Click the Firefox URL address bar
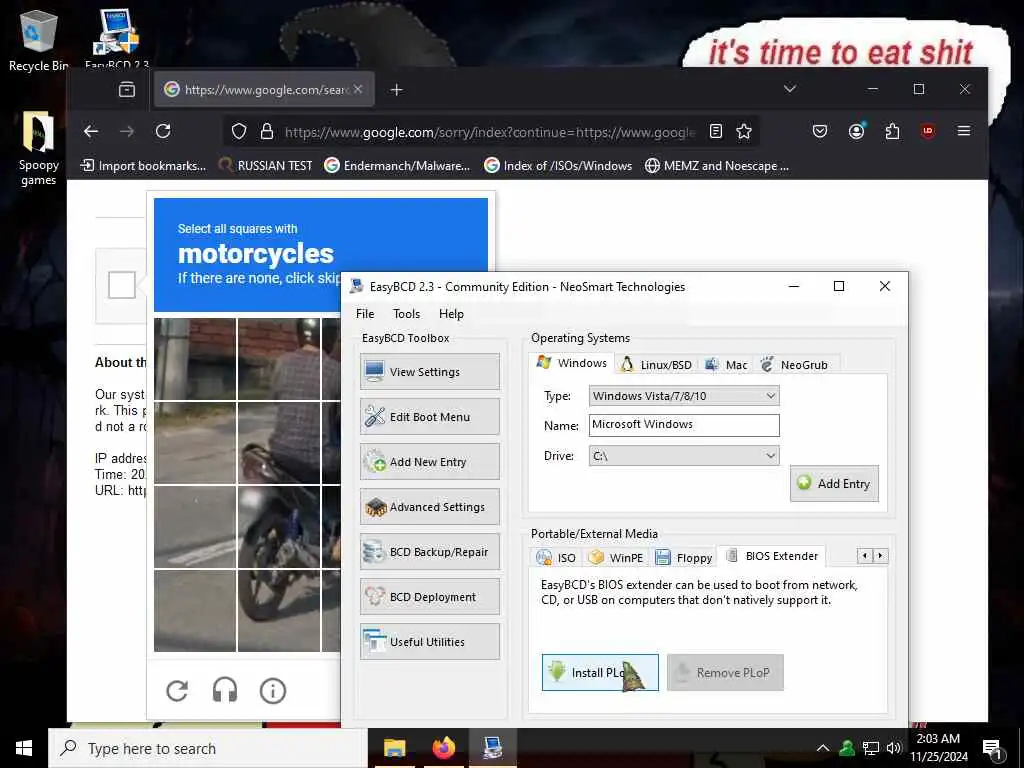This screenshot has height=768, width=1024. [x=490, y=132]
